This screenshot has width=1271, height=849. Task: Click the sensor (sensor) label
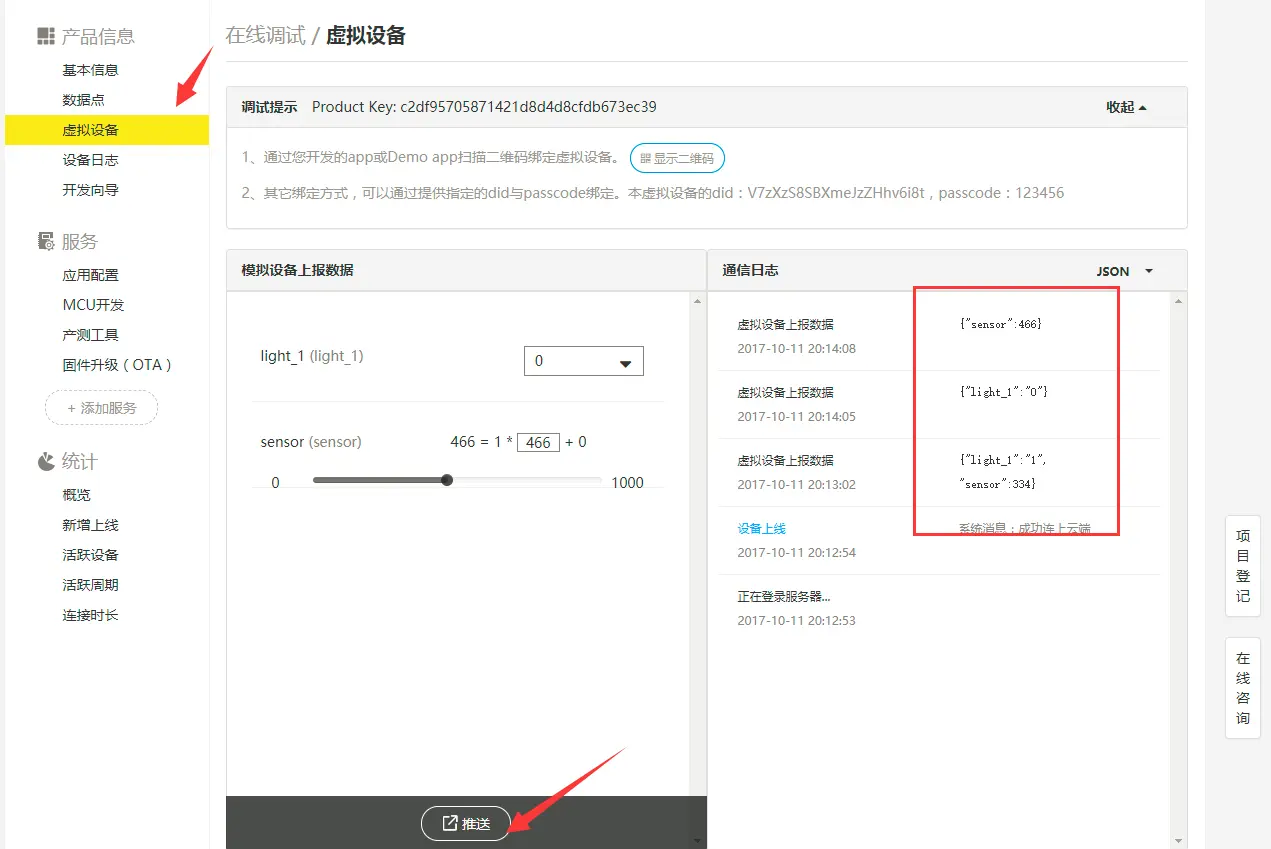pyautogui.click(x=311, y=442)
